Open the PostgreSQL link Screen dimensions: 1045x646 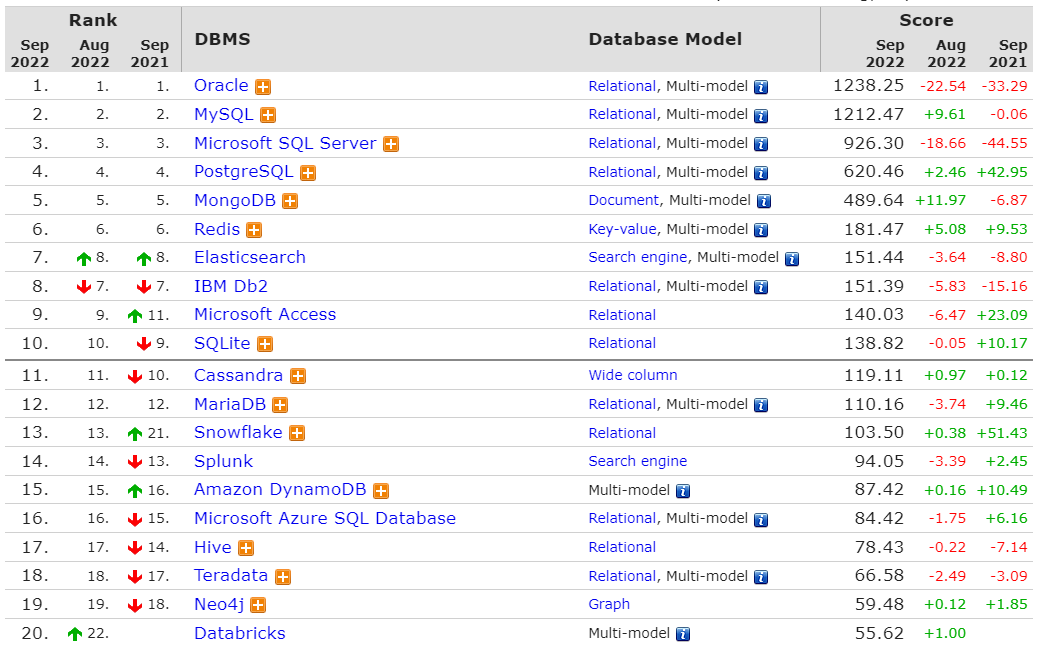point(243,172)
